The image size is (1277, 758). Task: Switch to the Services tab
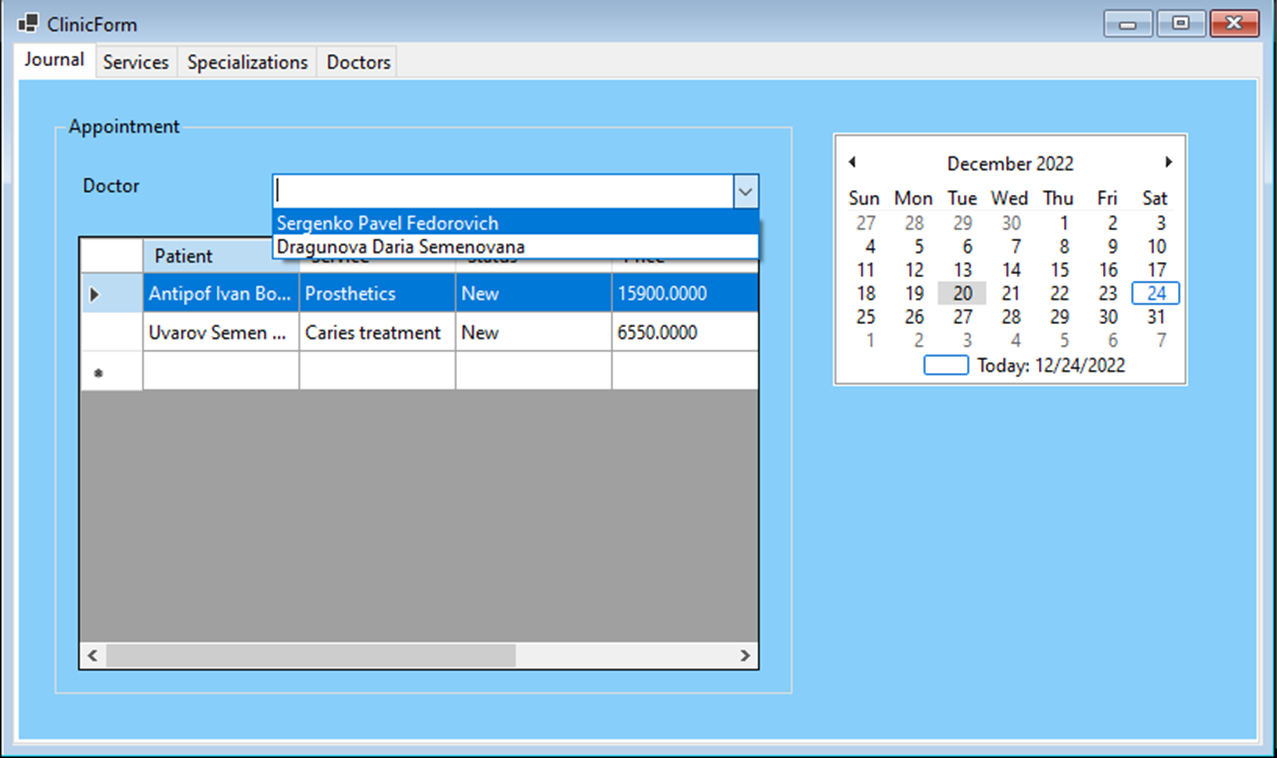[x=136, y=62]
